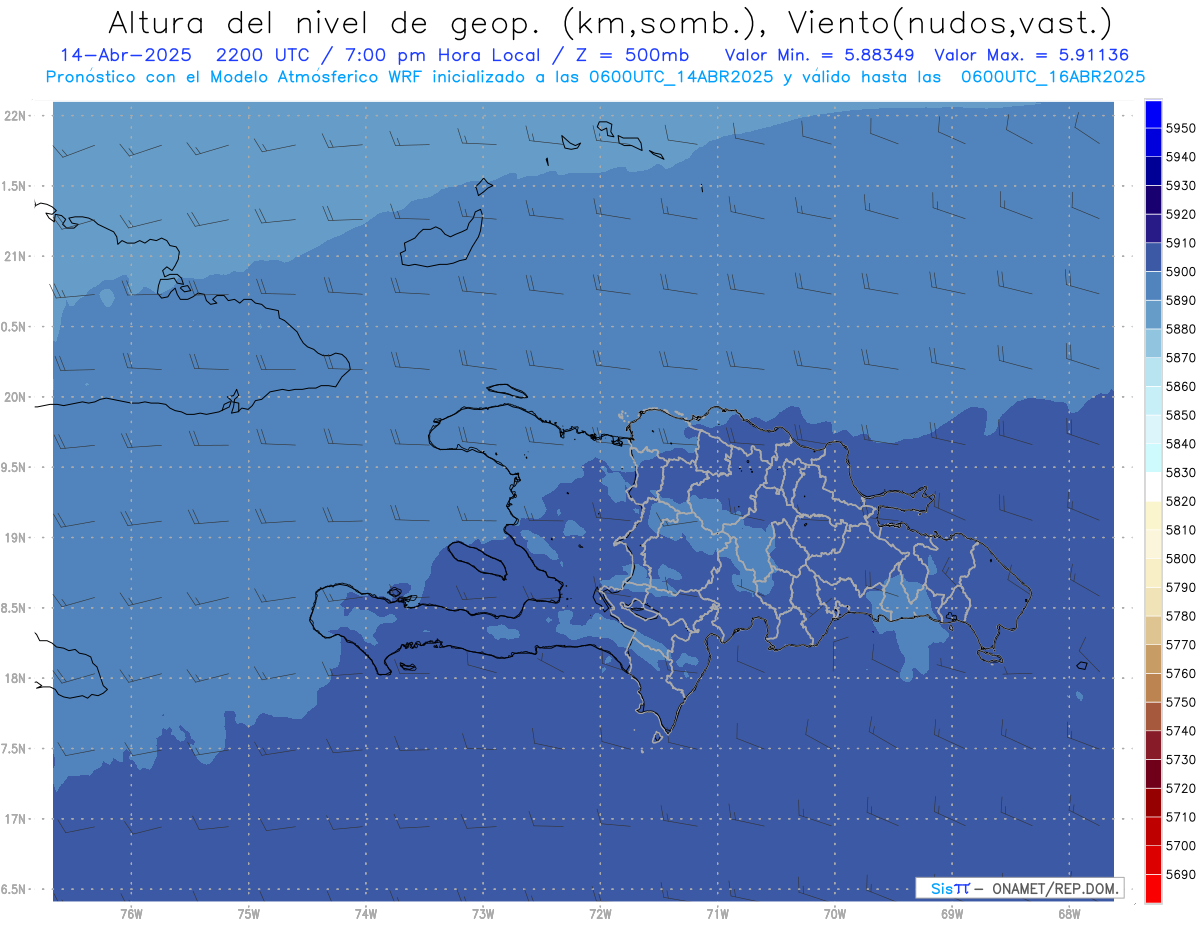Click the '7.5N' latitude axis label

[x=15, y=748]
